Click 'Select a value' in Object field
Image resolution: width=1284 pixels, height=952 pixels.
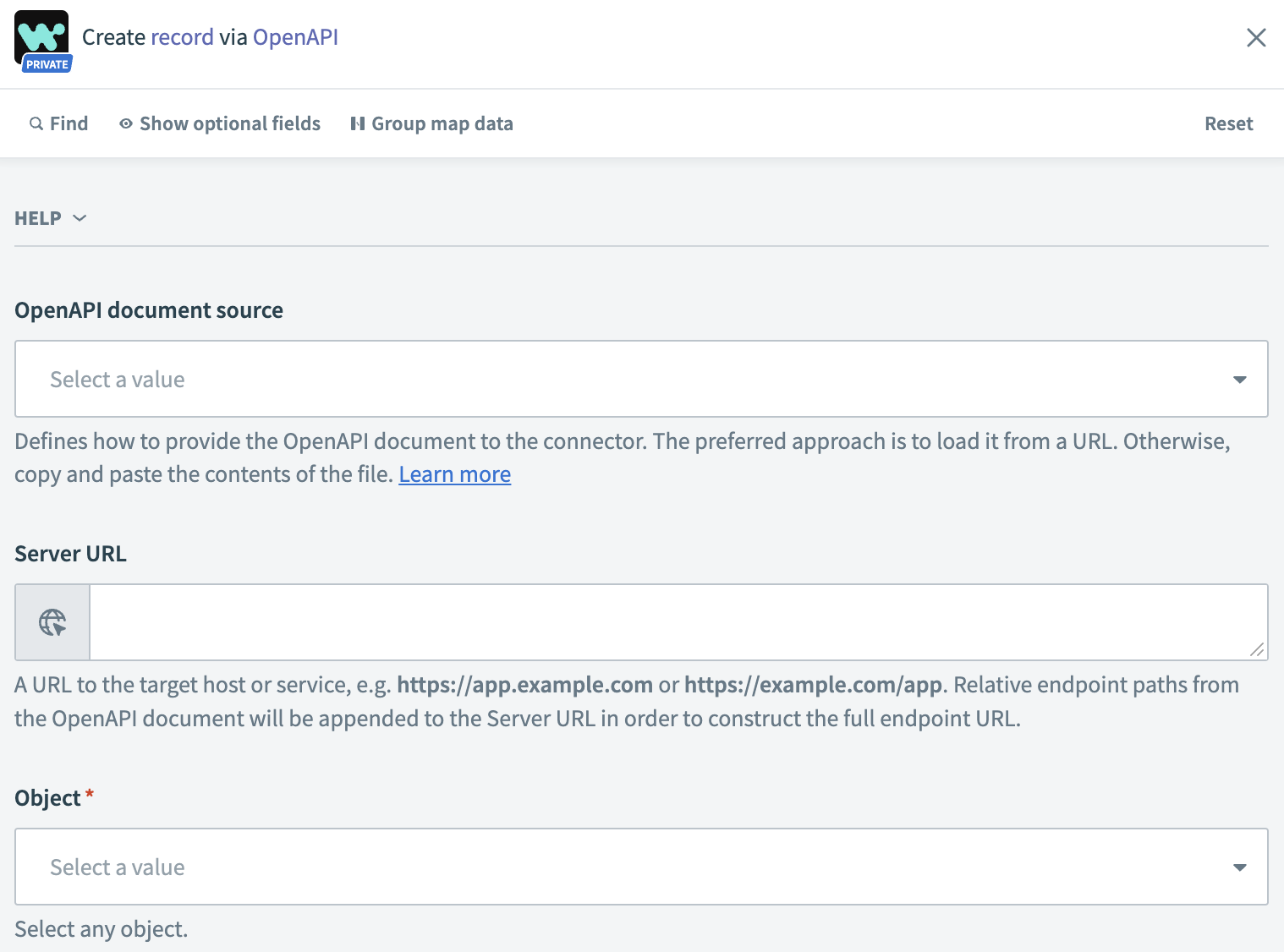click(x=118, y=867)
